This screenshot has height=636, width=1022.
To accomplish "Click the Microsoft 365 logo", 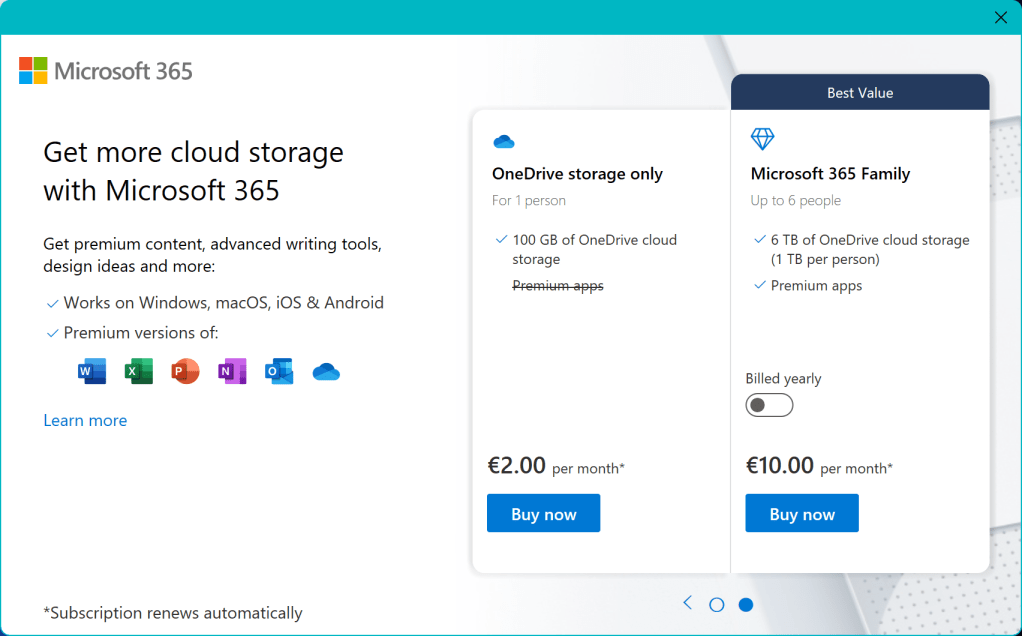I will click(x=106, y=71).
